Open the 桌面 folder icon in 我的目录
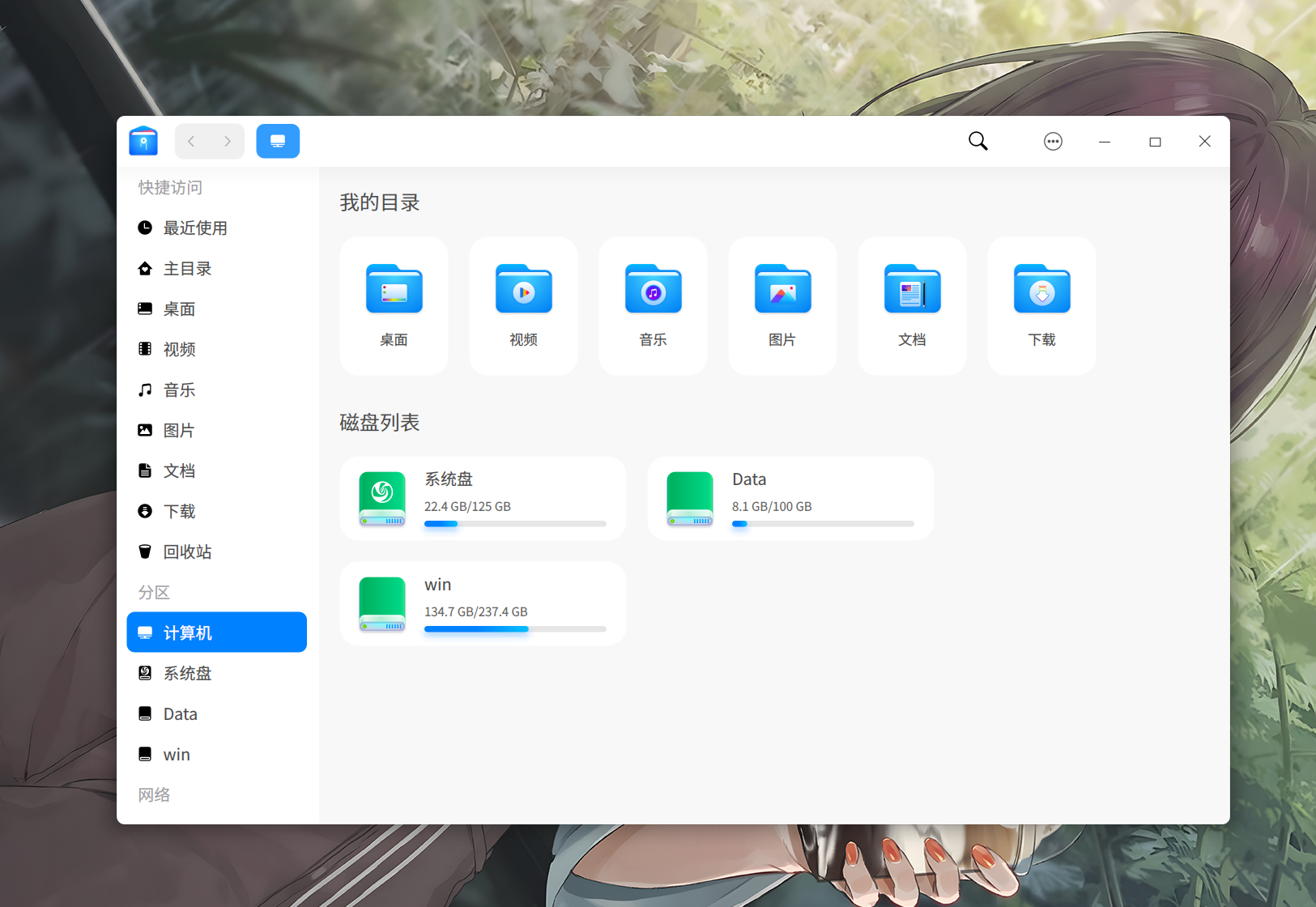 394,288
